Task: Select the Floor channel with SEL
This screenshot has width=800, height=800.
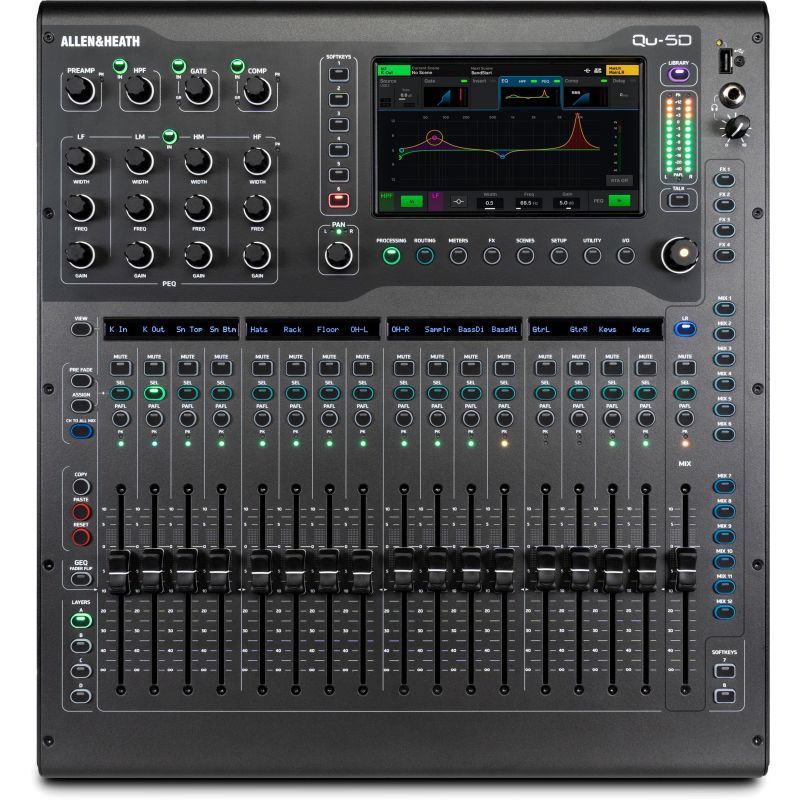Action: (329, 393)
